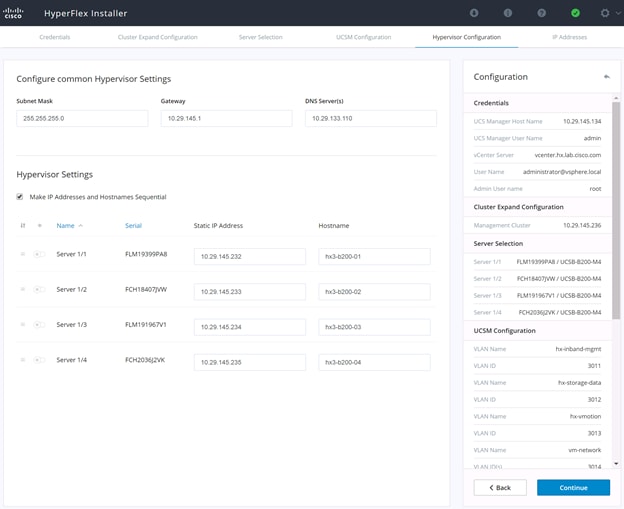Edit Static IP Address 10.29.145.233 field

(250, 292)
